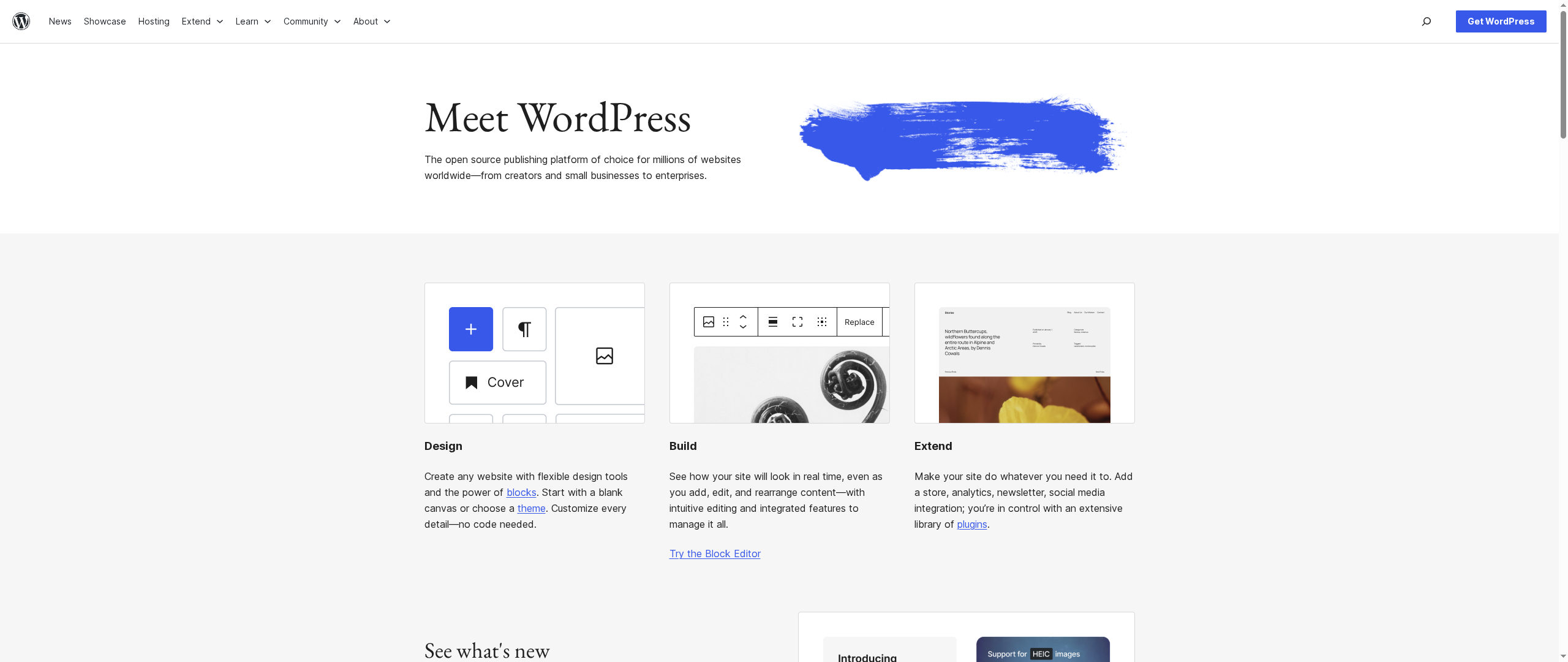Click the drag-dots grid icon near Replace
Image resolution: width=1568 pixels, height=662 pixels.
[x=821, y=322]
